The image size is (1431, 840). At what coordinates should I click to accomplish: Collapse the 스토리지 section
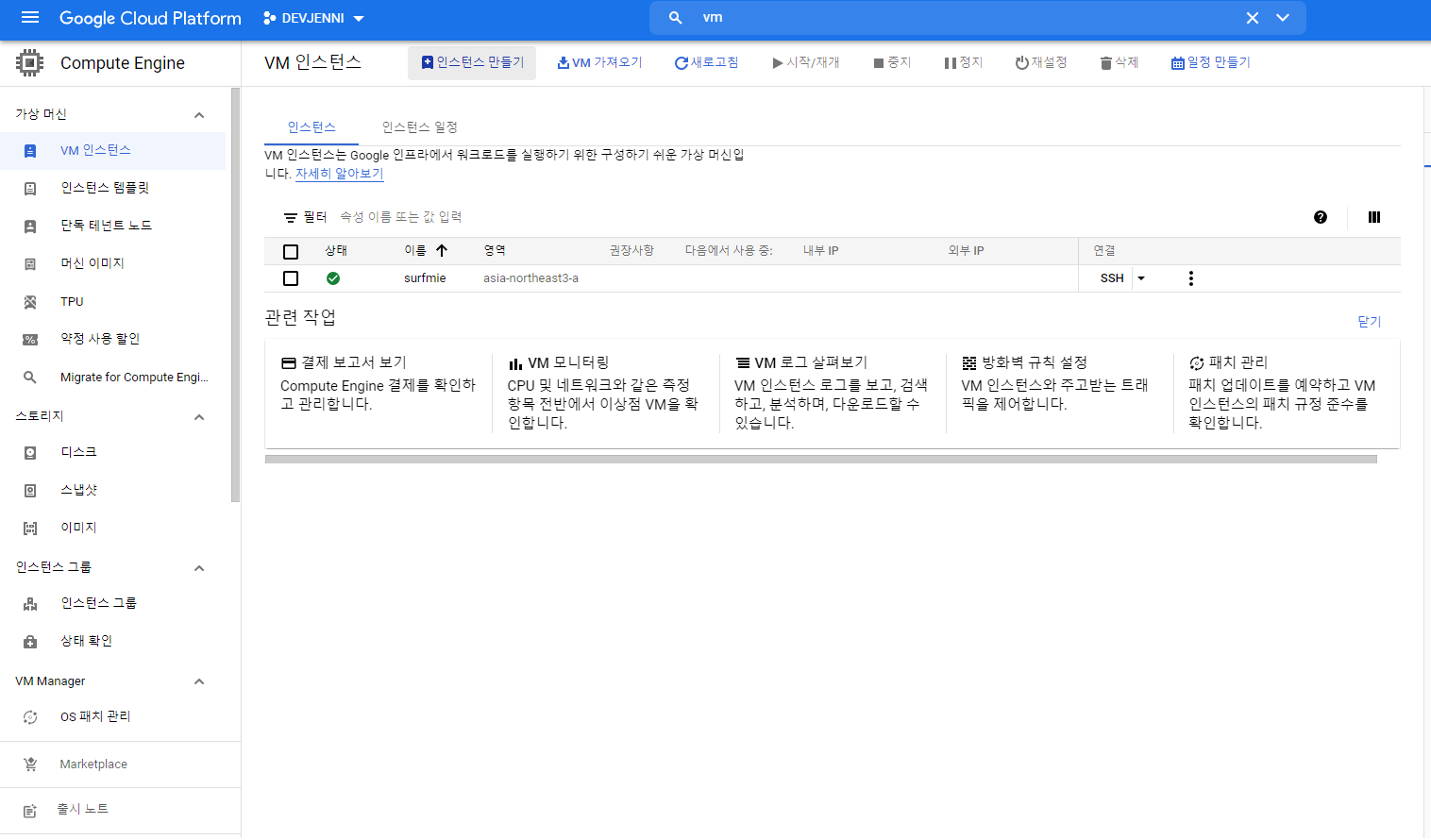[199, 417]
